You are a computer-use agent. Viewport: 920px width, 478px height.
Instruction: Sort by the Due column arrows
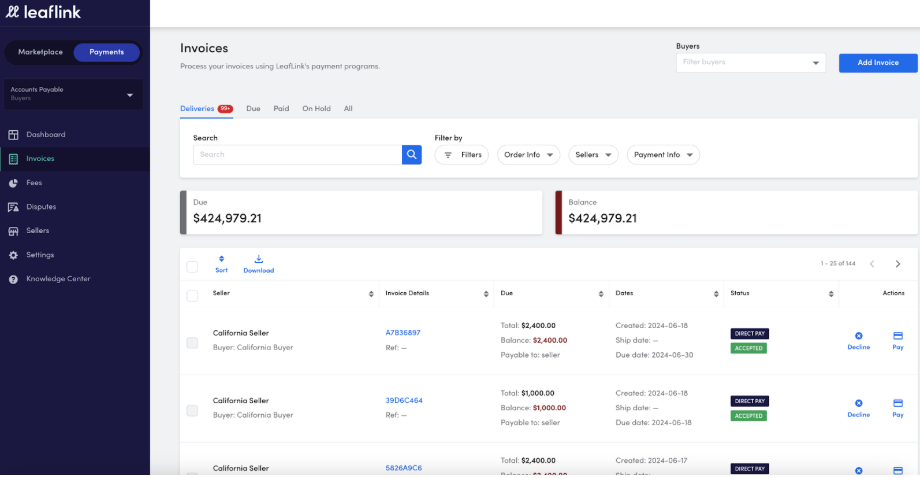[x=601, y=294]
